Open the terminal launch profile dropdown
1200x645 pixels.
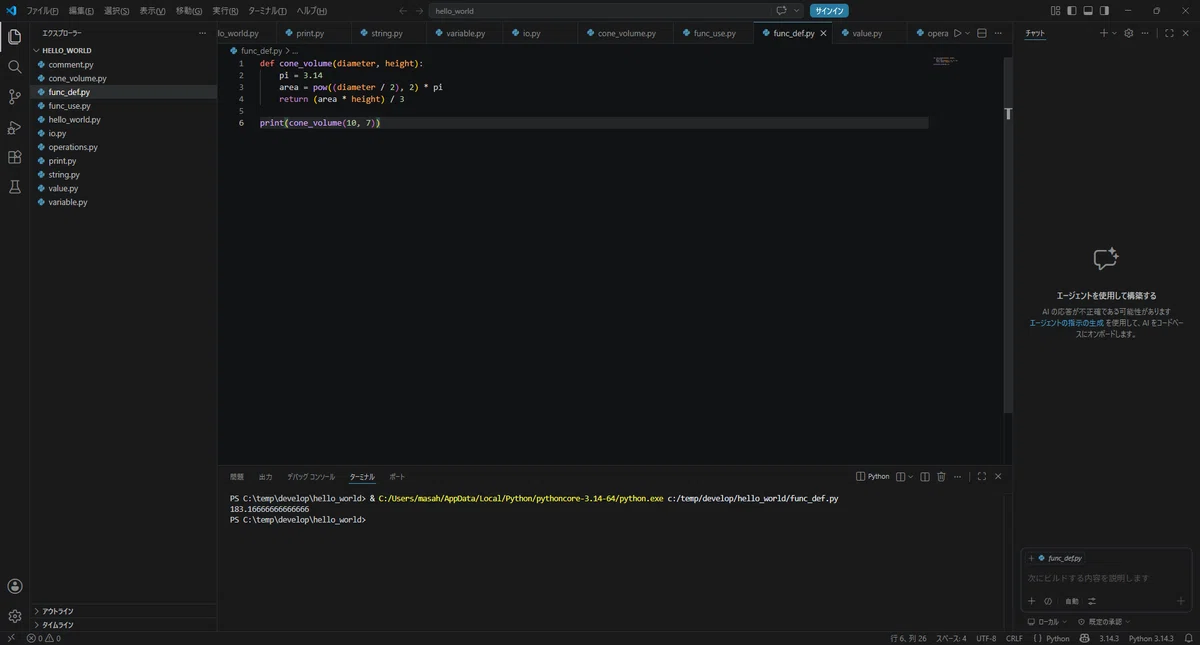pos(911,477)
